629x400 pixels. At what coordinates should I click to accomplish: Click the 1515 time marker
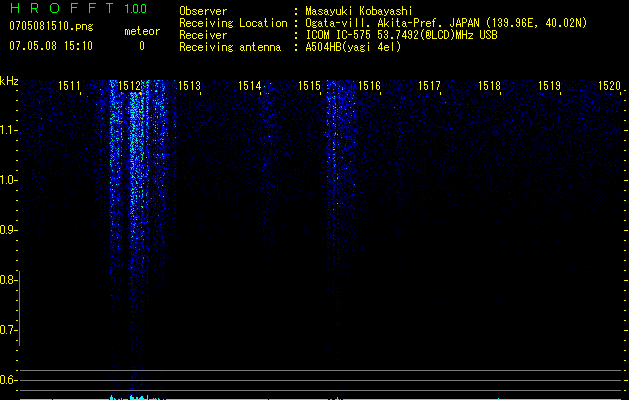(x=310, y=86)
